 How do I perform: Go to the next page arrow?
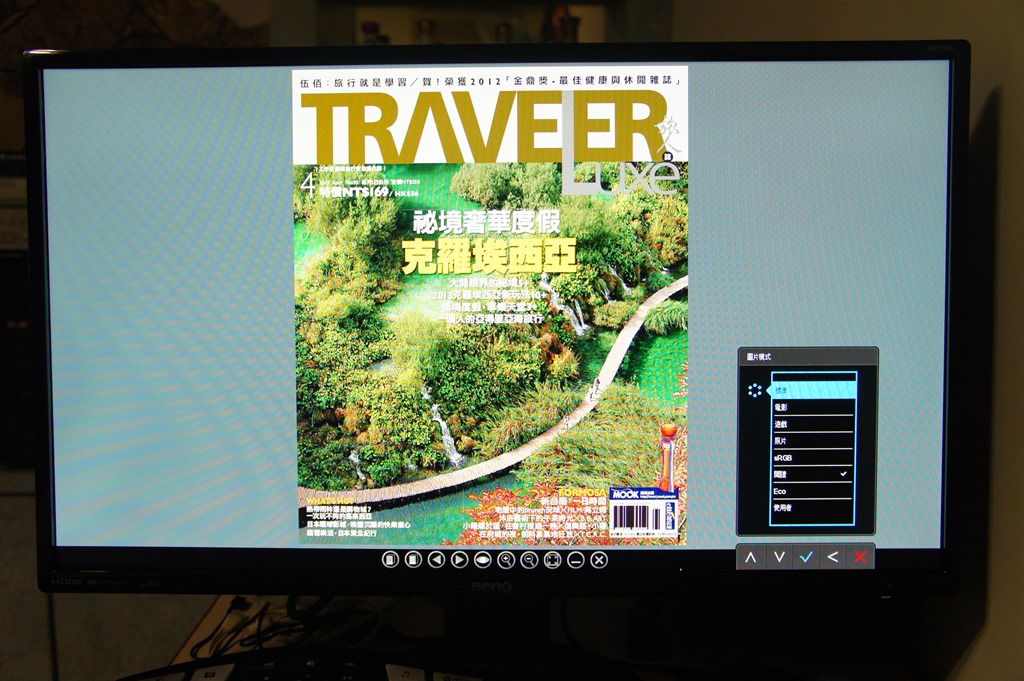click(459, 560)
